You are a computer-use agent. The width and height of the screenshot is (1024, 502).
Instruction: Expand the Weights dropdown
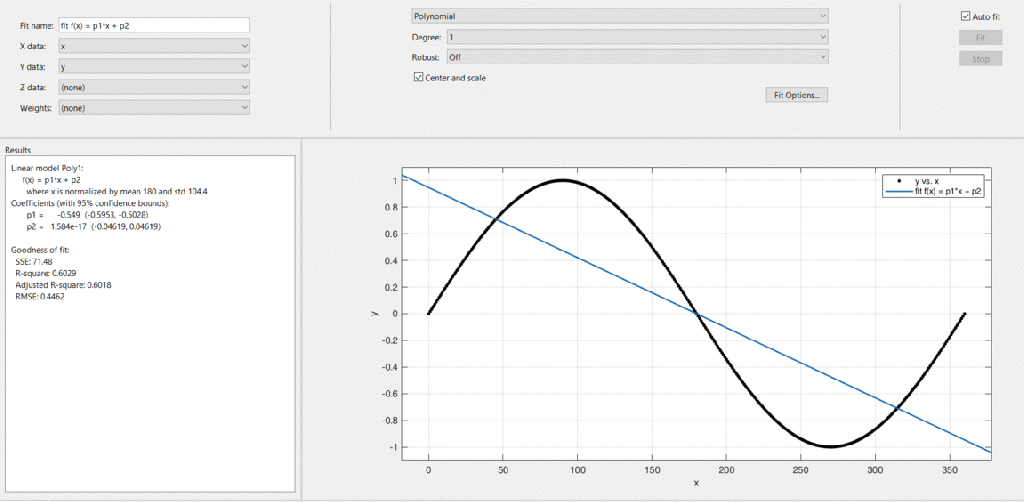[x=153, y=107]
